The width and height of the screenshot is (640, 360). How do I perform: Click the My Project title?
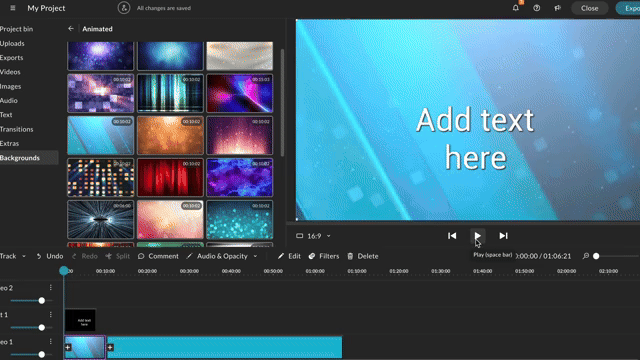click(x=46, y=8)
